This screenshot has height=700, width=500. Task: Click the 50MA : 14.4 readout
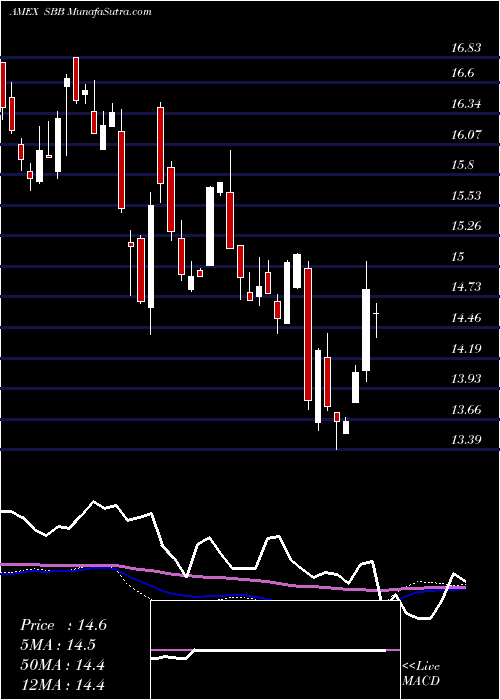coord(62,665)
